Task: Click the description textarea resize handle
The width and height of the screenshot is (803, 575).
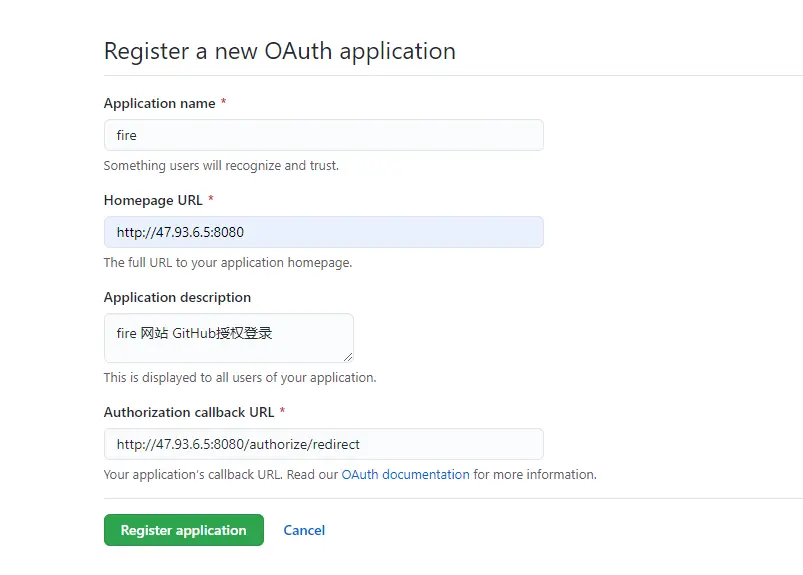Action: (347, 356)
